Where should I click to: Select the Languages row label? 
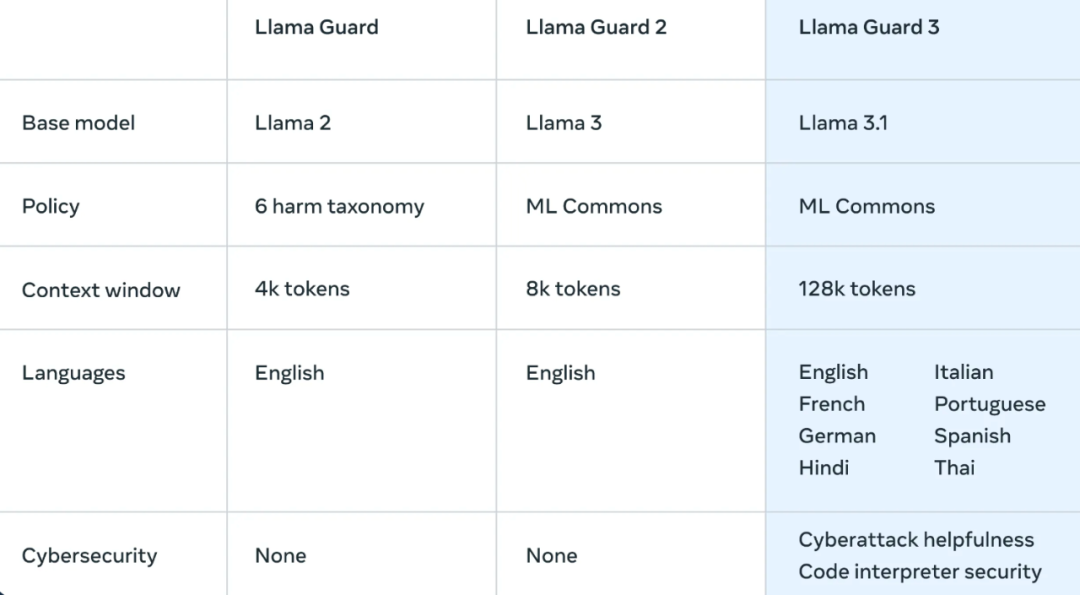73,373
